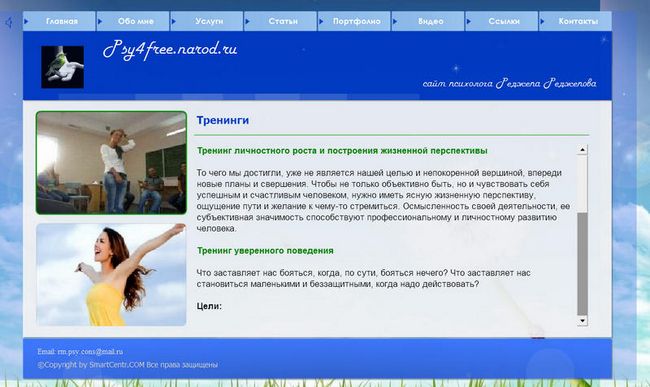Click the arrow icon beside Портфолио

click(x=321, y=21)
